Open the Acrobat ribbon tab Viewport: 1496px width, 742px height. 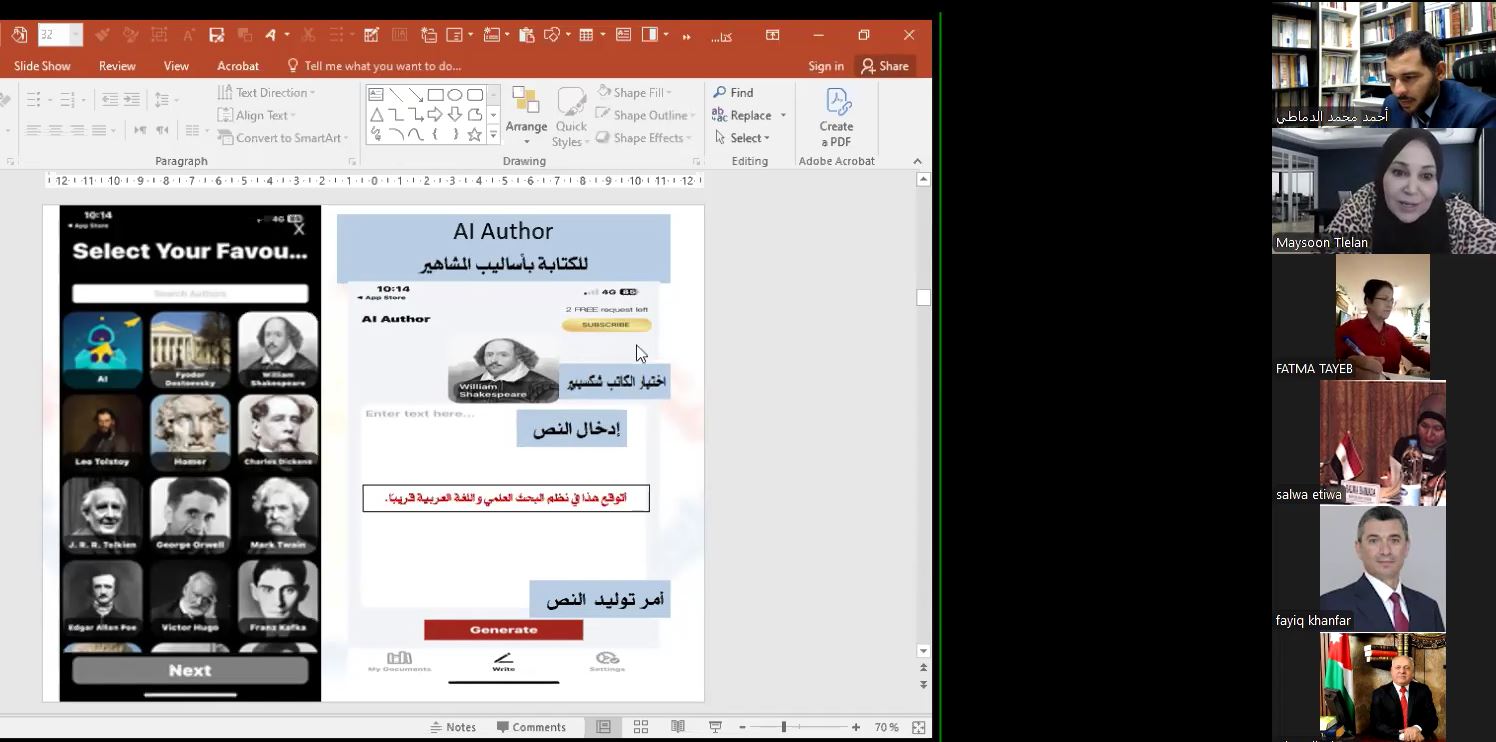[238, 66]
